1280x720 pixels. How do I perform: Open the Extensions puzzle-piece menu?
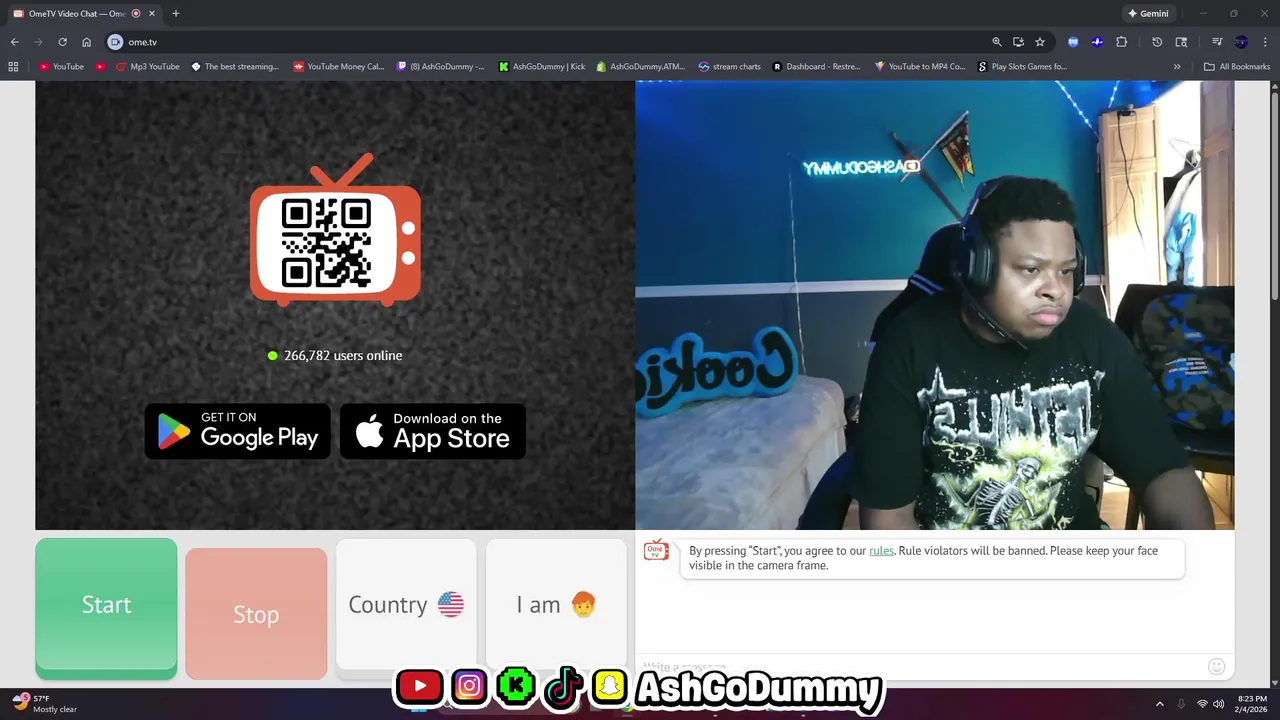coord(1121,42)
